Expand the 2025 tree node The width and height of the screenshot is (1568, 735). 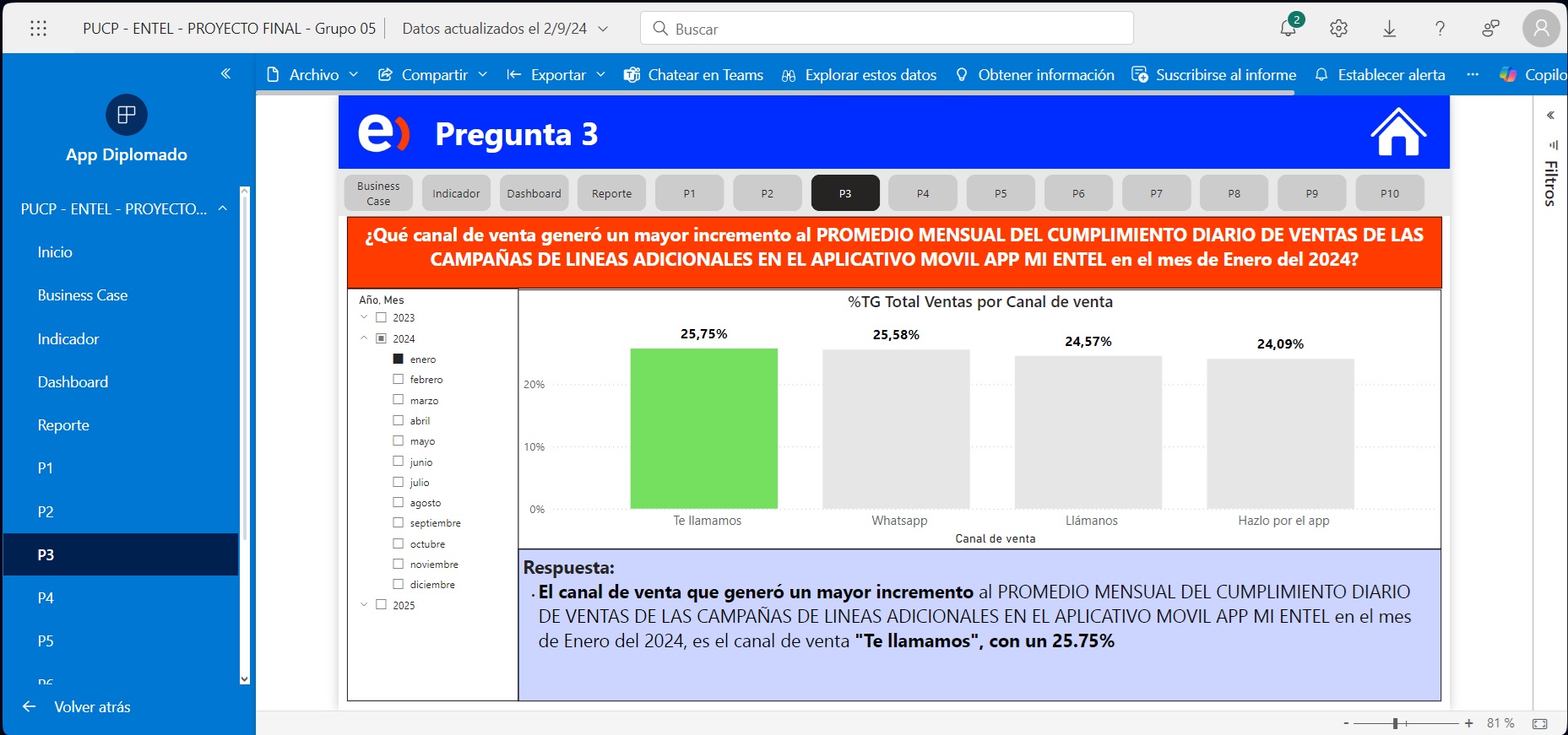tap(364, 604)
